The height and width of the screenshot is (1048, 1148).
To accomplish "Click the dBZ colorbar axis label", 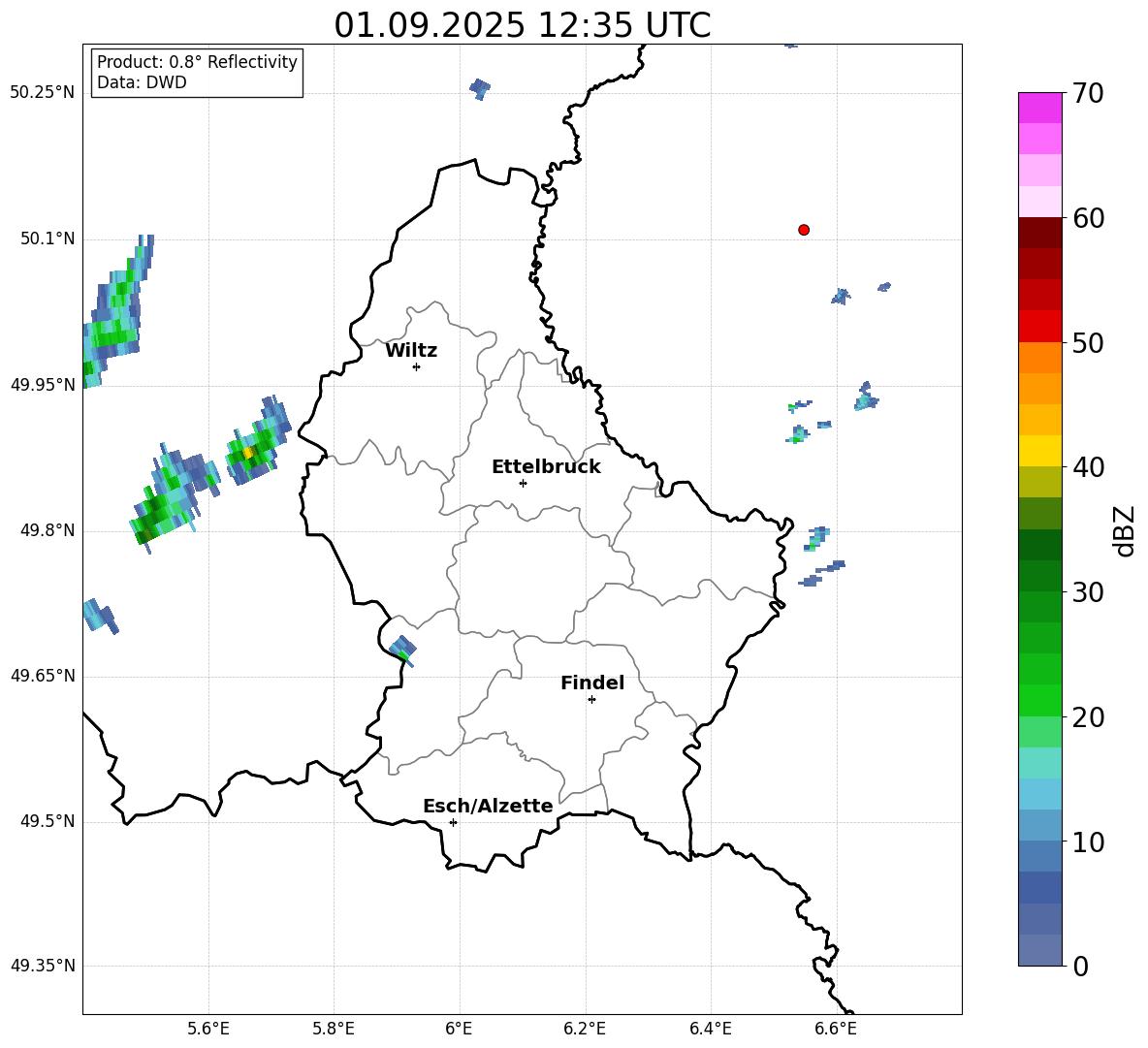I will coord(1126,530).
